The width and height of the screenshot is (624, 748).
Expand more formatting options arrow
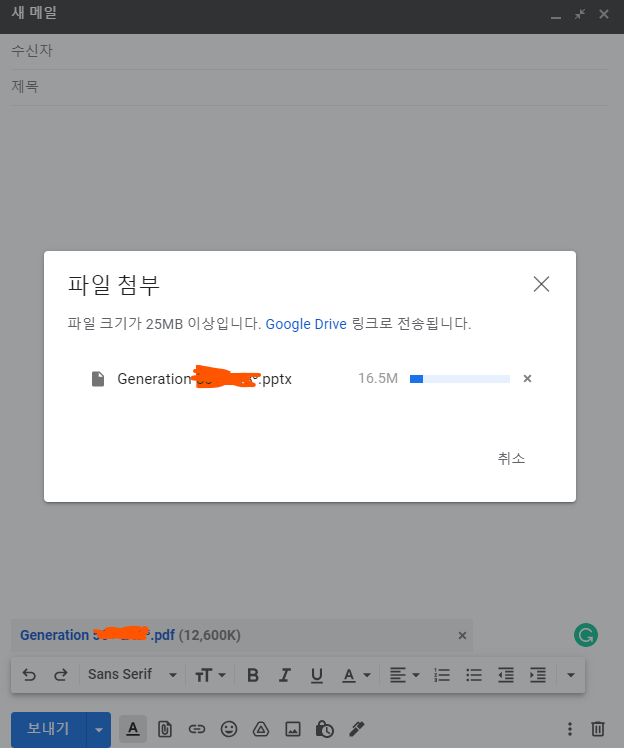571,675
